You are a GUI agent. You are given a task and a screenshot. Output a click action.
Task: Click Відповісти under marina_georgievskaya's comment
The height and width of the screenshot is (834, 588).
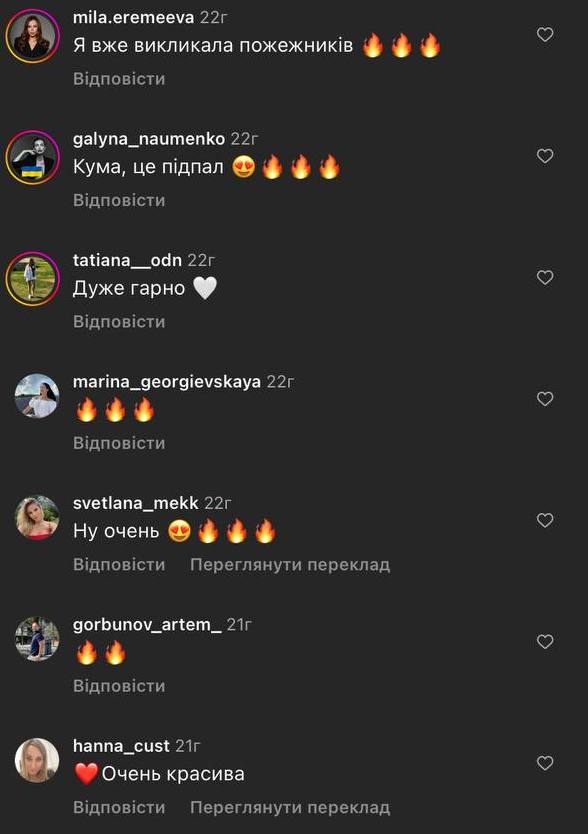click(x=119, y=443)
